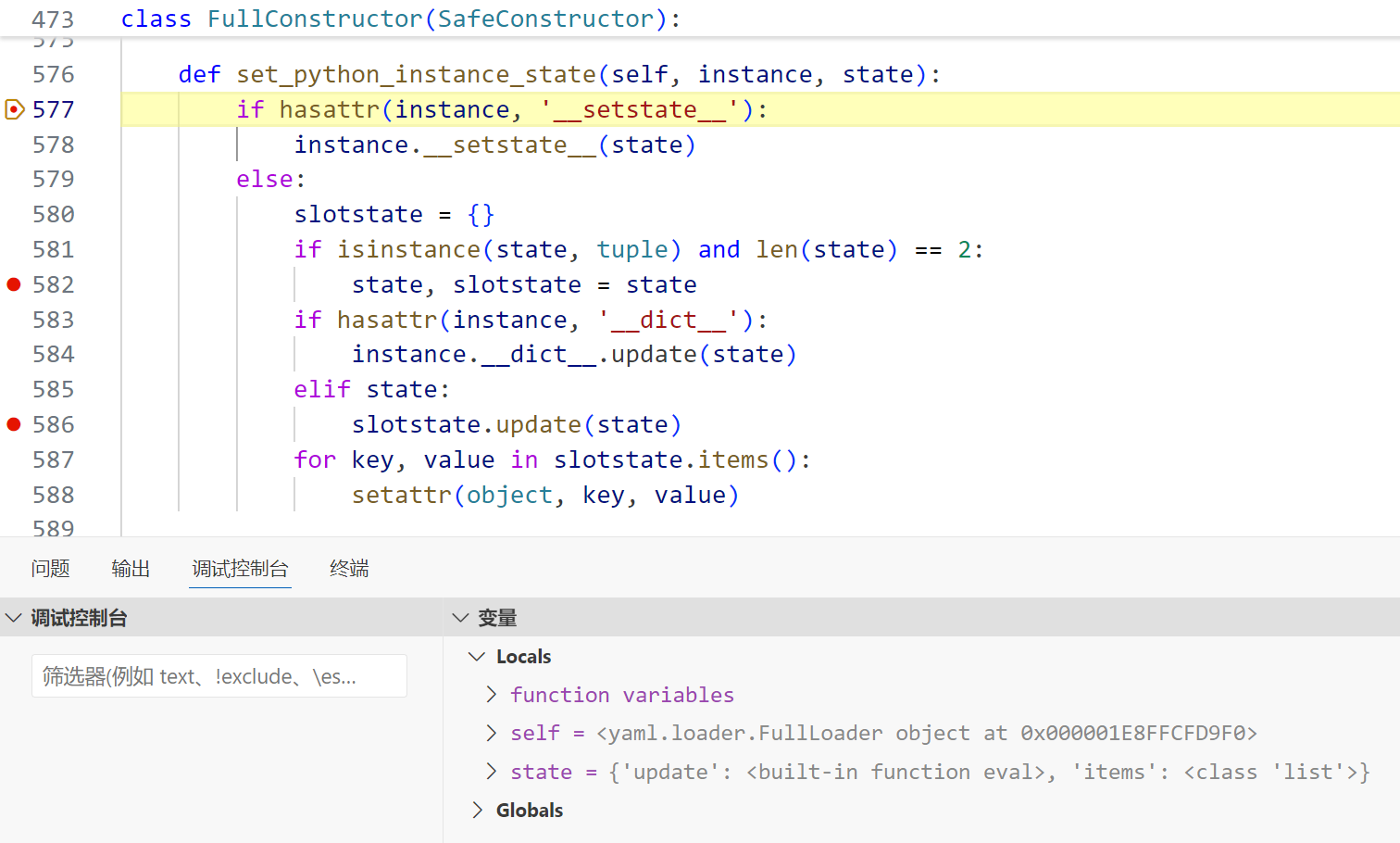Image resolution: width=1400 pixels, height=843 pixels.
Task: Click line number 580 in the gutter
Action: (x=53, y=215)
